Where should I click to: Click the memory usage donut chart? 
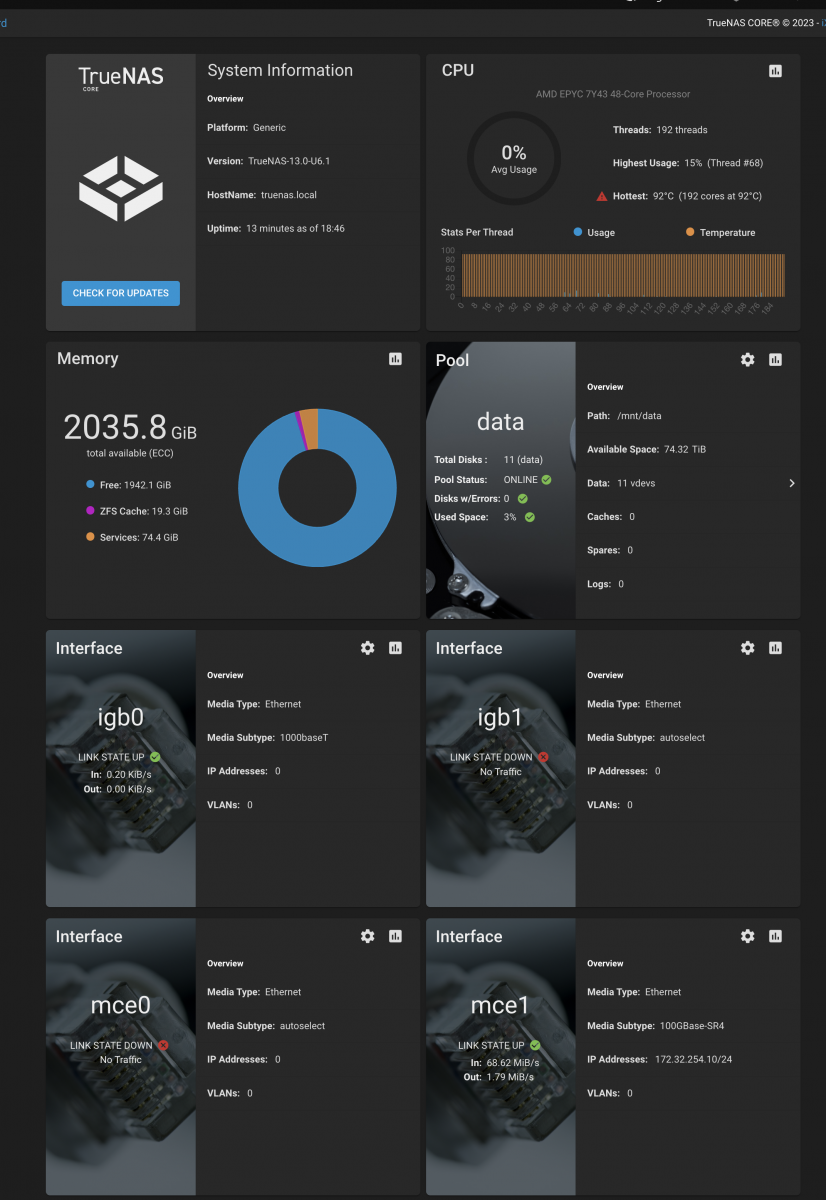coord(317,488)
